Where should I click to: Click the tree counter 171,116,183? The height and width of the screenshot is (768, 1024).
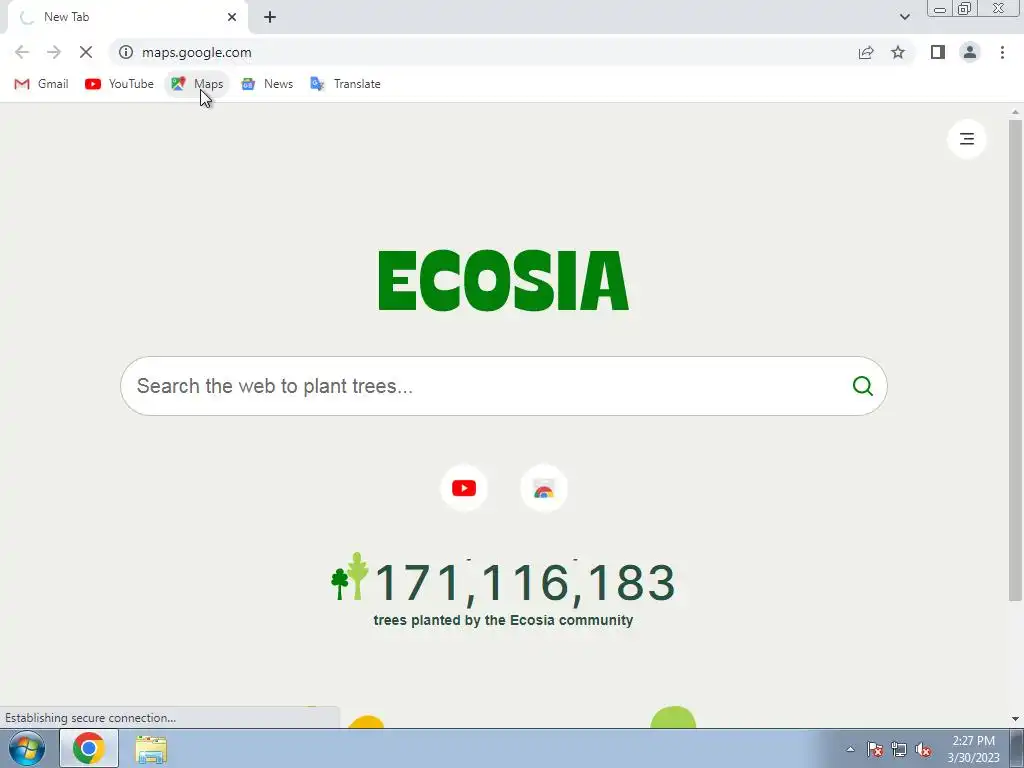tap(524, 583)
